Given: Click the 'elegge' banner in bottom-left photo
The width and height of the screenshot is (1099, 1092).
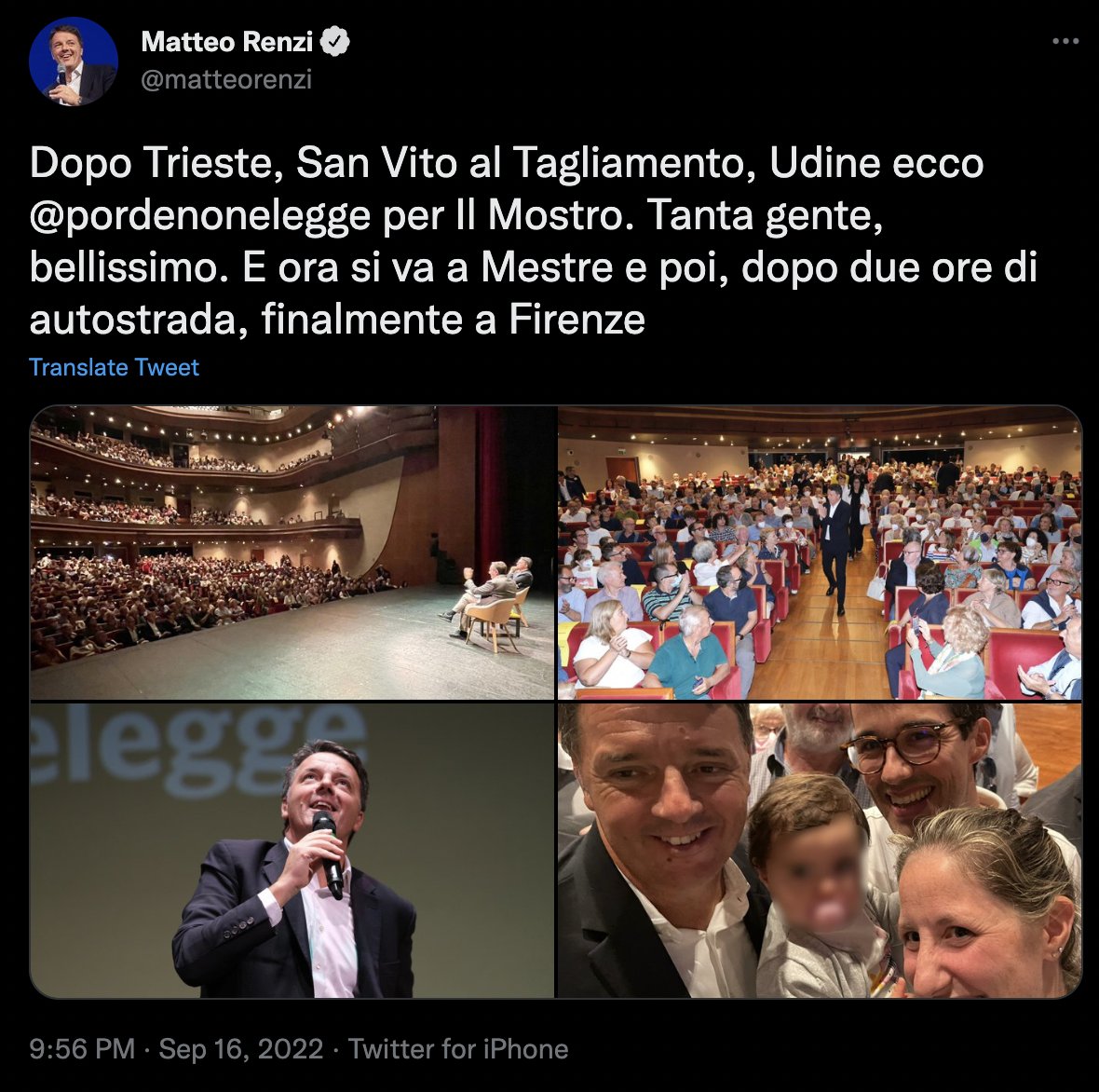Looking at the screenshot, I should [x=199, y=748].
